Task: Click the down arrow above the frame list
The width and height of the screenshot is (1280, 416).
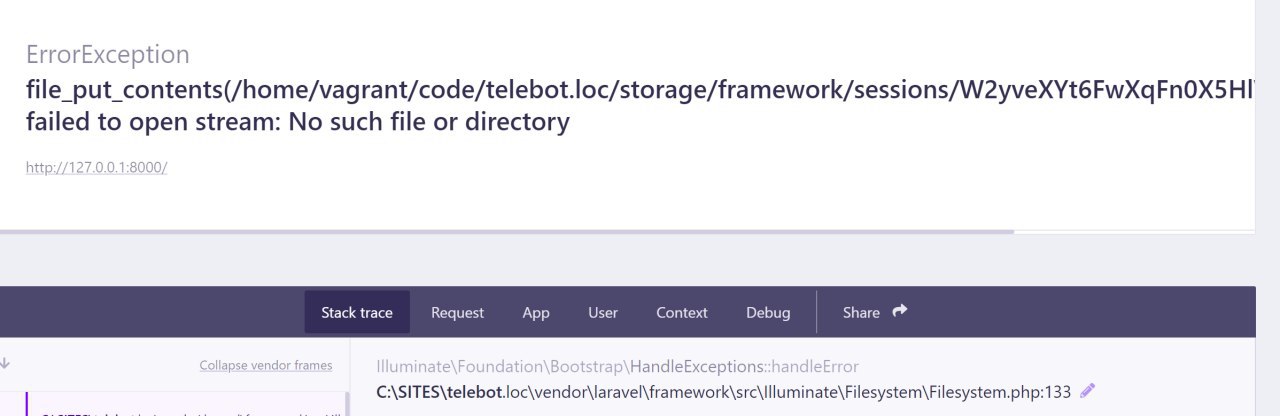Action: (x=4, y=365)
